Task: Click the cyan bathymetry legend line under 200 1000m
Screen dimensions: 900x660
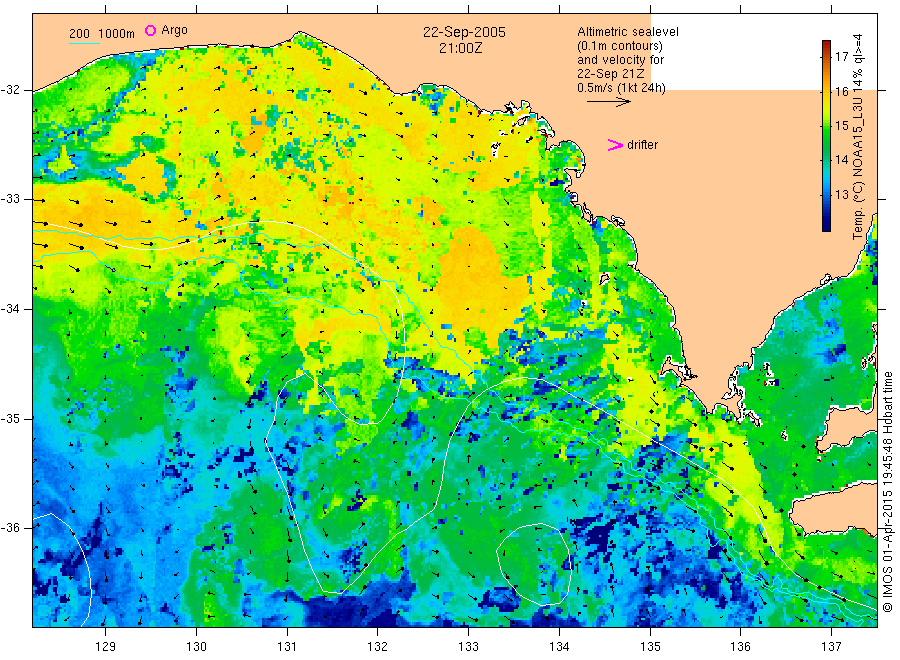Action: tap(84, 44)
